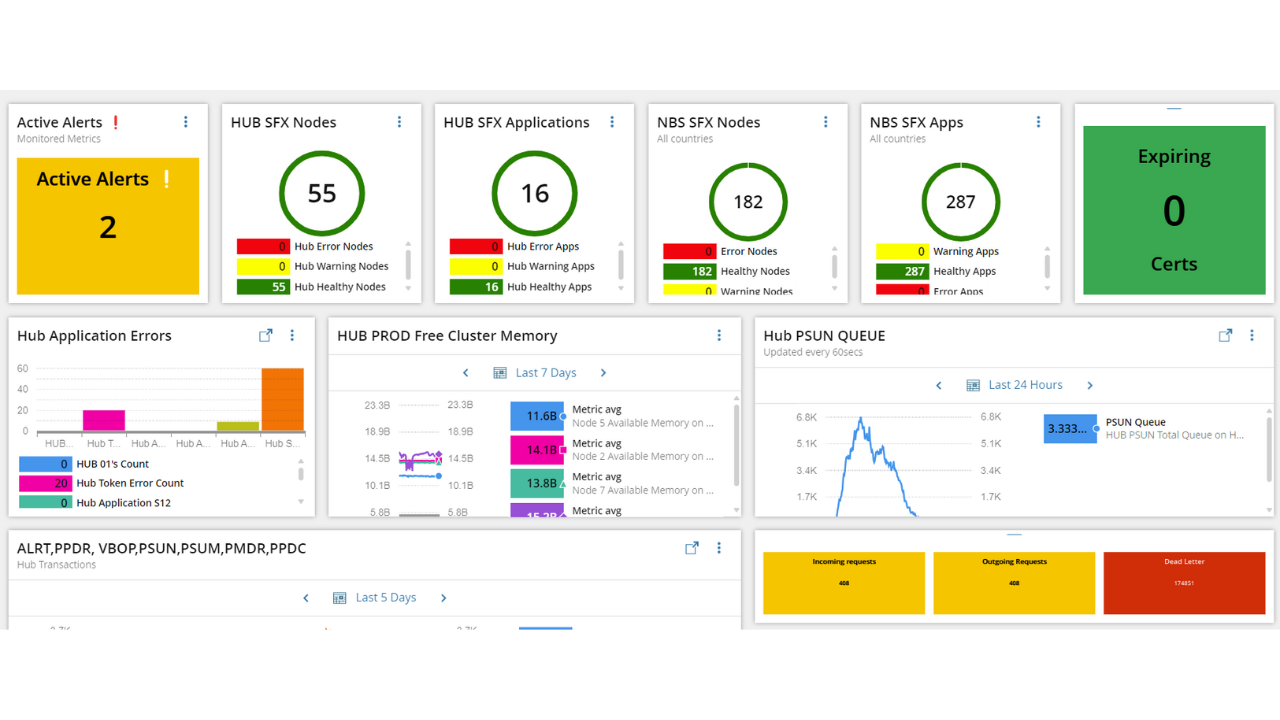Viewport: 1280px width, 720px height.
Task: Click the Outgoing Requests tile
Action: (x=1014, y=583)
